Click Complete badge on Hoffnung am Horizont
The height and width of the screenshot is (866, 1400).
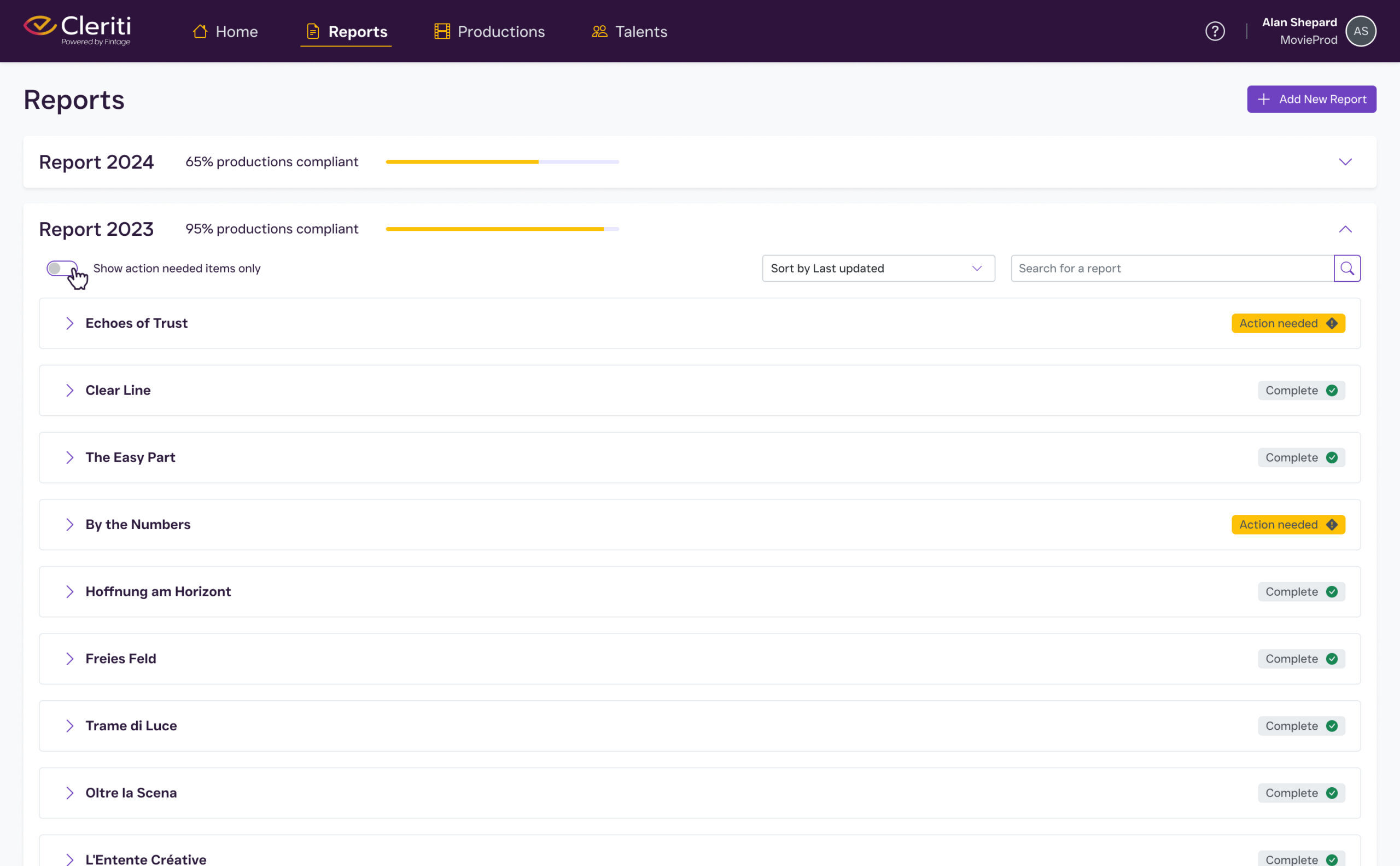point(1301,592)
